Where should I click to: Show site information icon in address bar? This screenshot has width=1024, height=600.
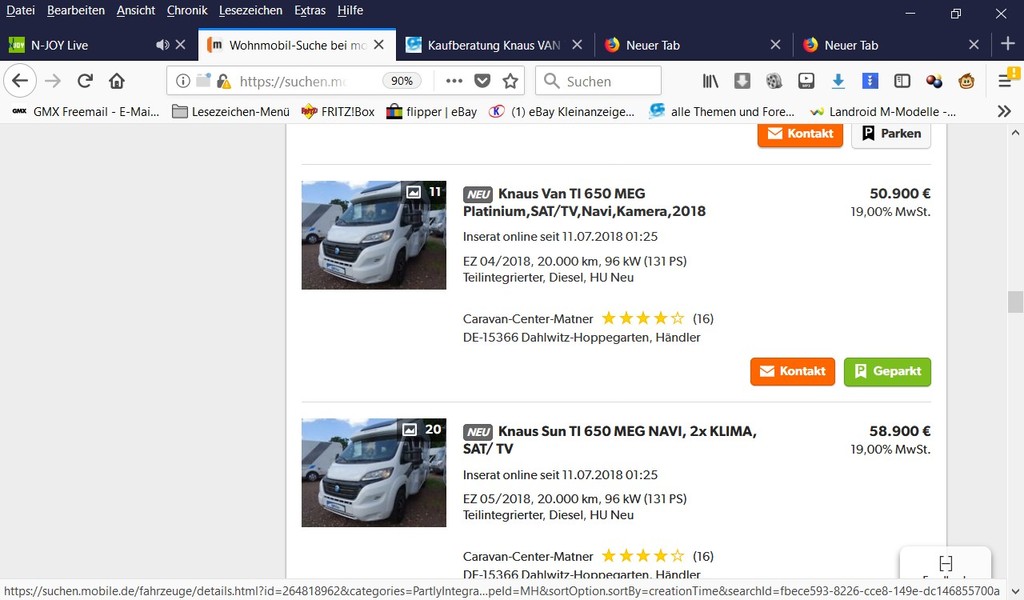click(183, 81)
